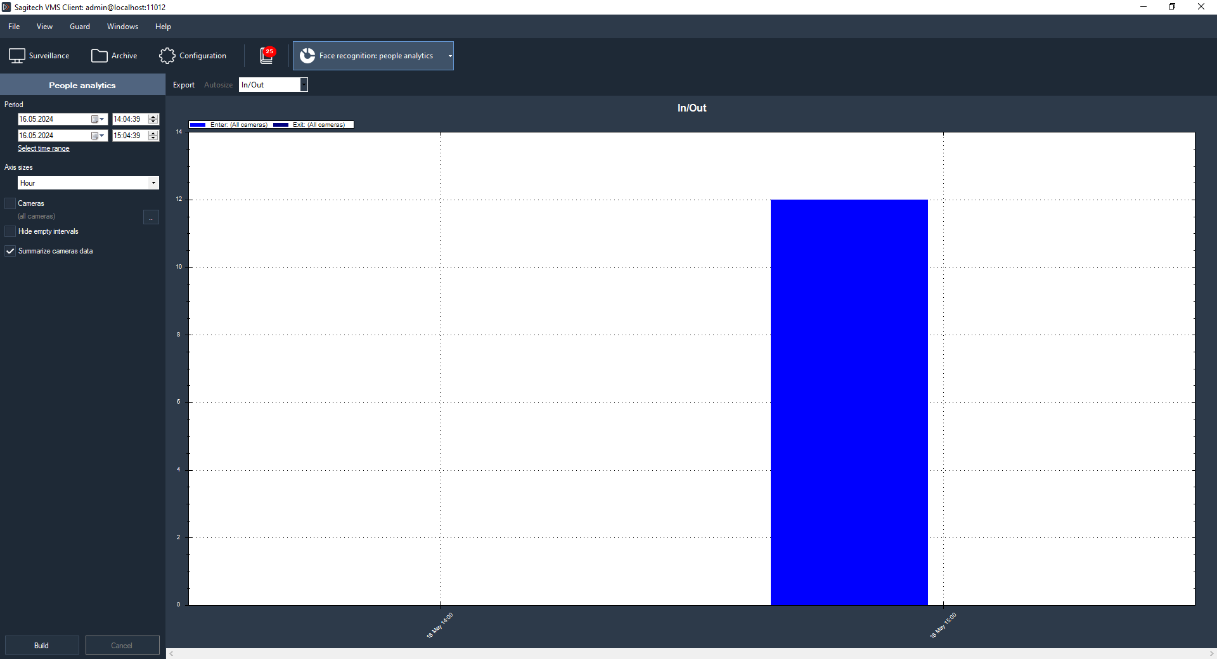Uncheck Summarize cameras data
This screenshot has height=659, width=1217.
[10, 251]
